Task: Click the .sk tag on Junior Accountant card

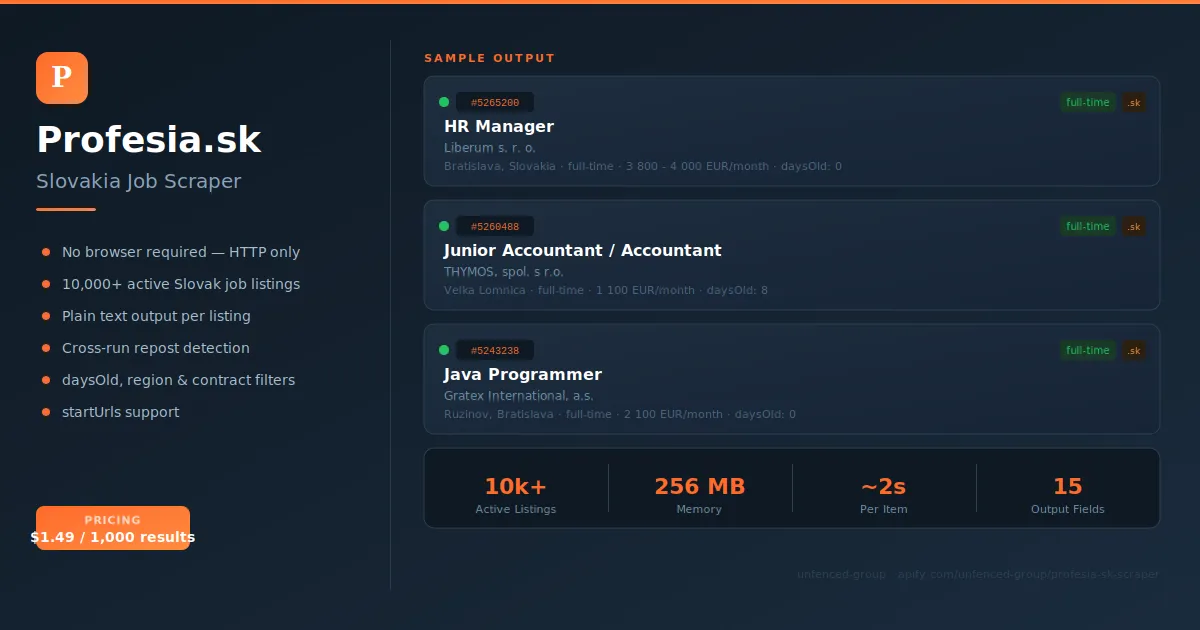Action: [1133, 226]
